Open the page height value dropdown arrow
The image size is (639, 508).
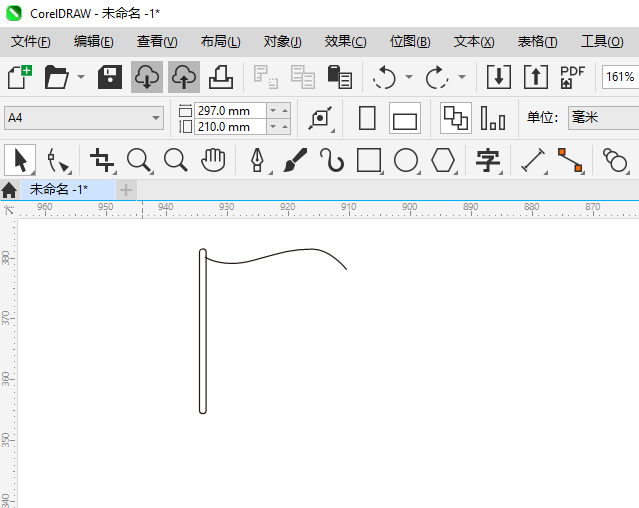[x=273, y=127]
